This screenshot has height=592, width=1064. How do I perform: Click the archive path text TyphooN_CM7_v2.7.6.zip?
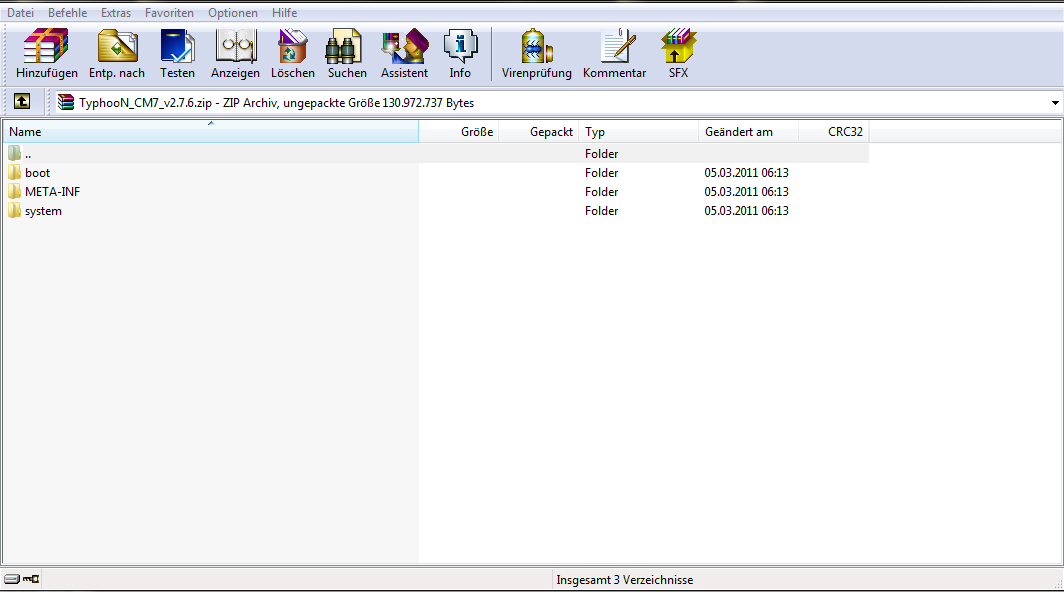tap(145, 103)
